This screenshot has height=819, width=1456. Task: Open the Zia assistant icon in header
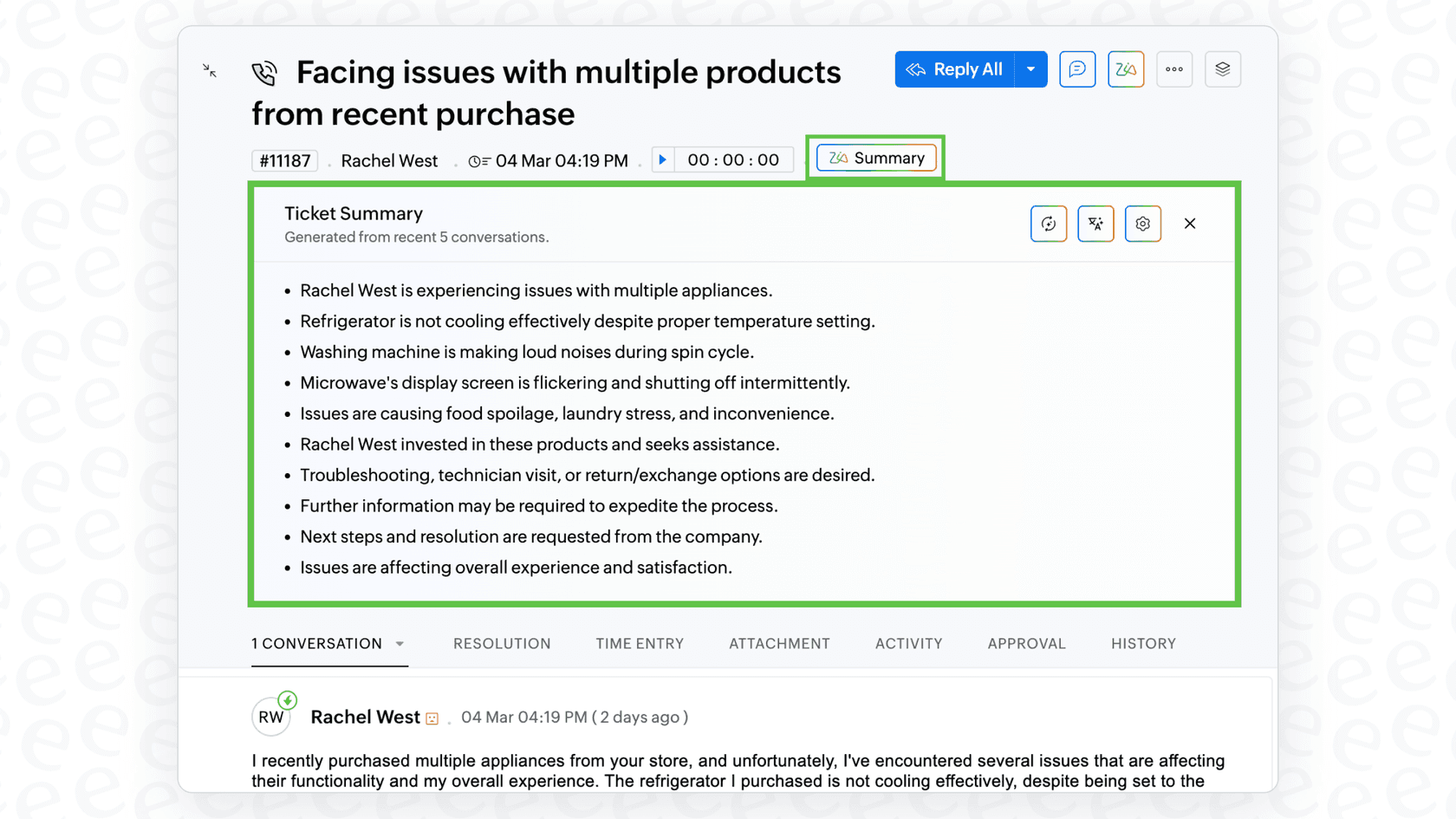tap(1126, 69)
